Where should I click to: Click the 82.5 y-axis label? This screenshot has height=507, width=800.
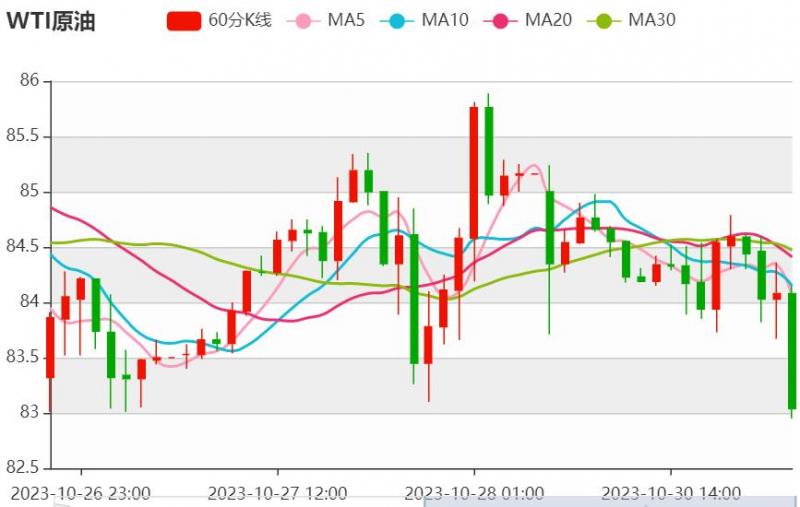tap(23, 467)
